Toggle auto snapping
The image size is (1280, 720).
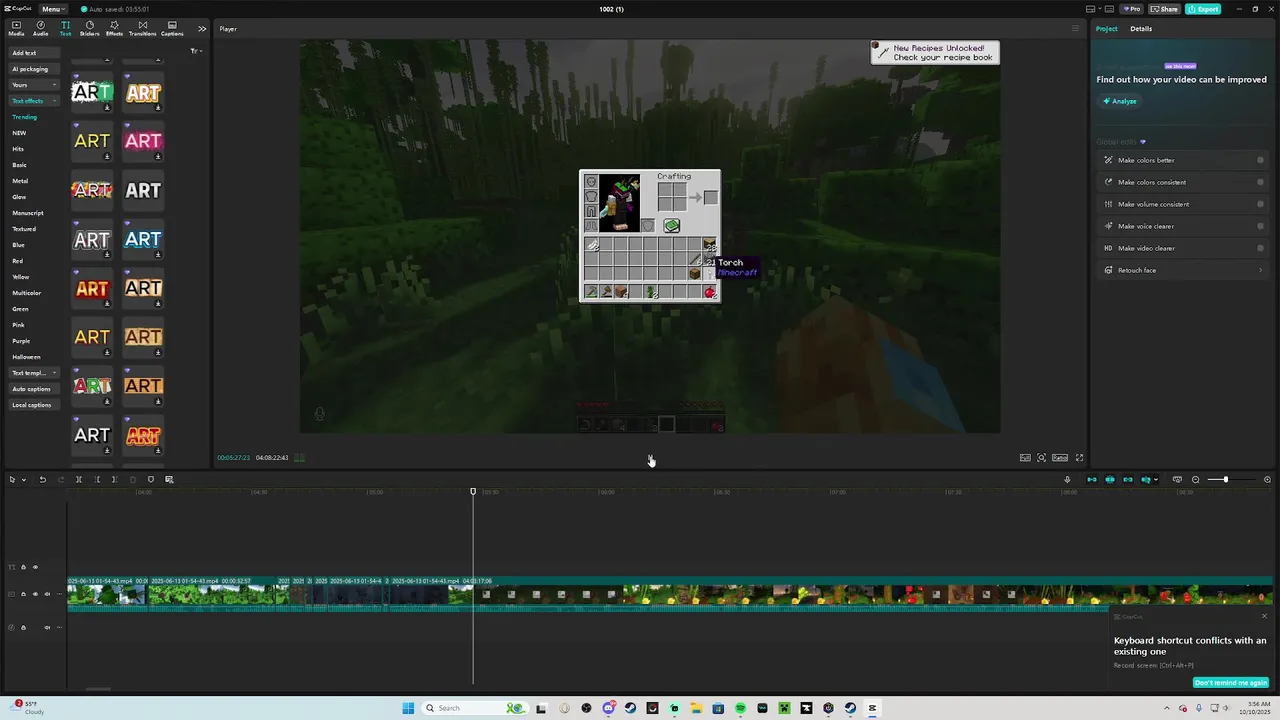(1110, 480)
